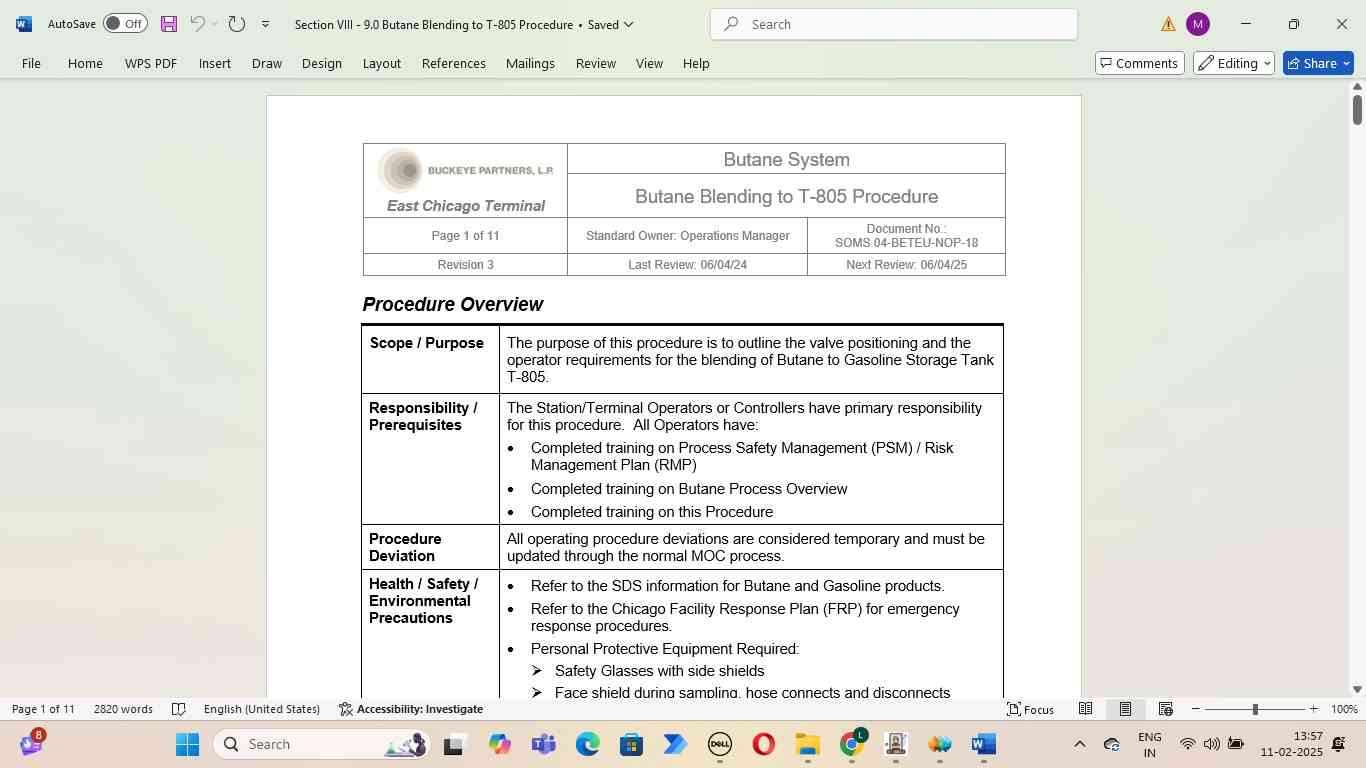1366x768 pixels.
Task: Open the Power Automate taskbar icon
Action: click(x=675, y=744)
